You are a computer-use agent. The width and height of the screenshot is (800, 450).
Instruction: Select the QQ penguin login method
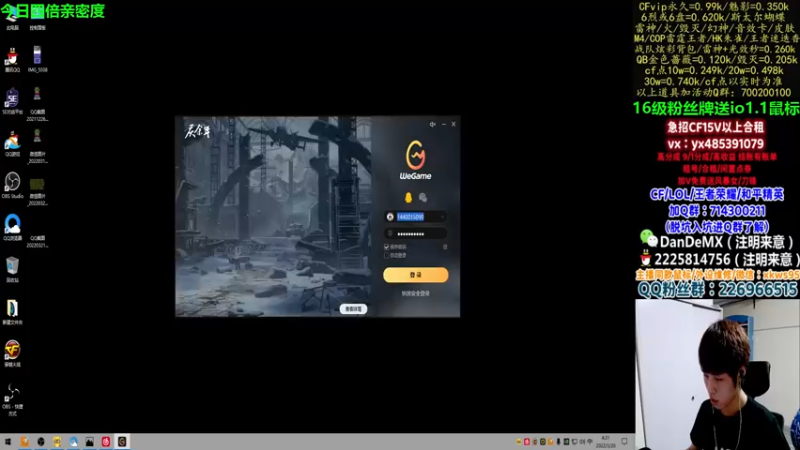coord(408,197)
